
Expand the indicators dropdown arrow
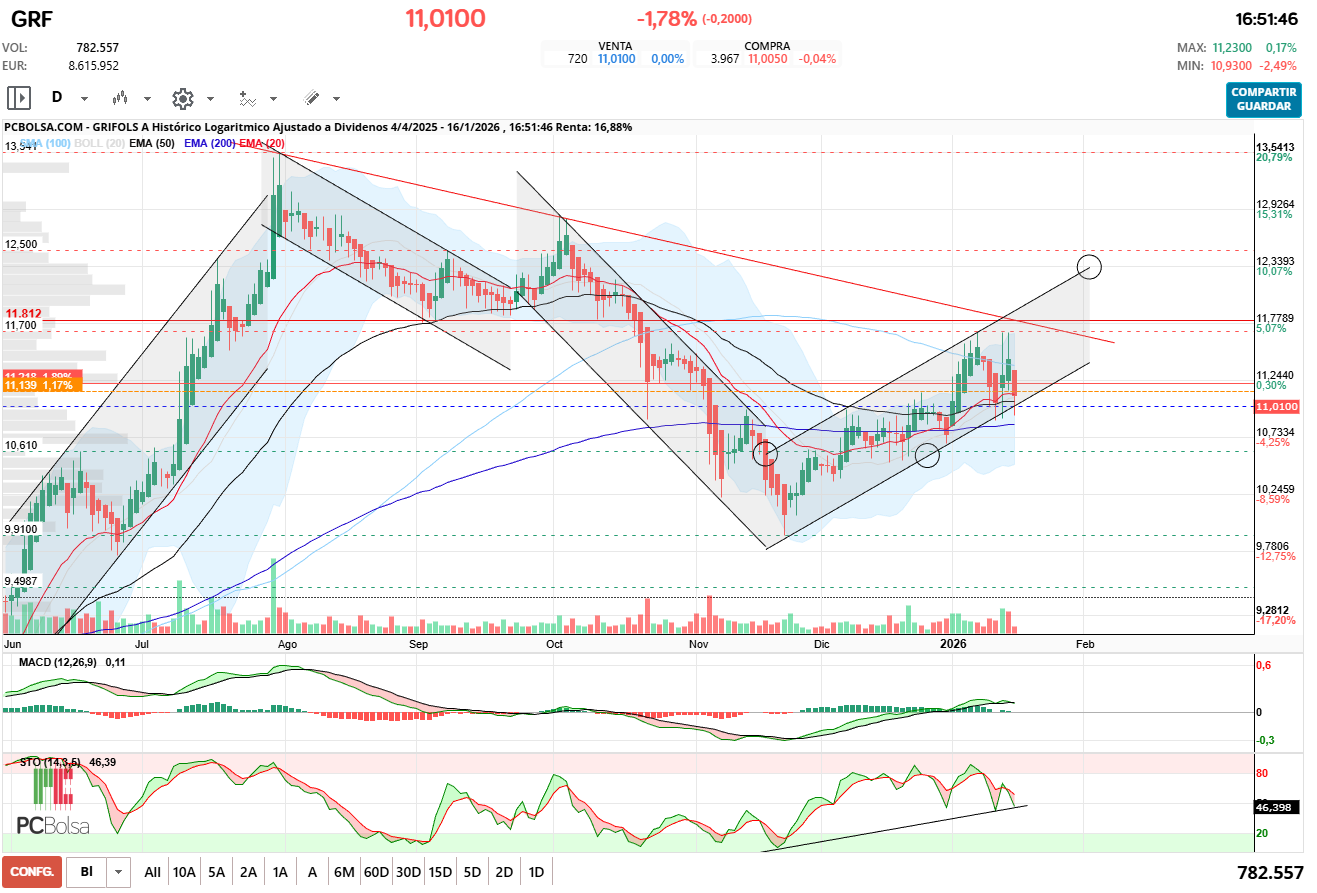pos(273,99)
